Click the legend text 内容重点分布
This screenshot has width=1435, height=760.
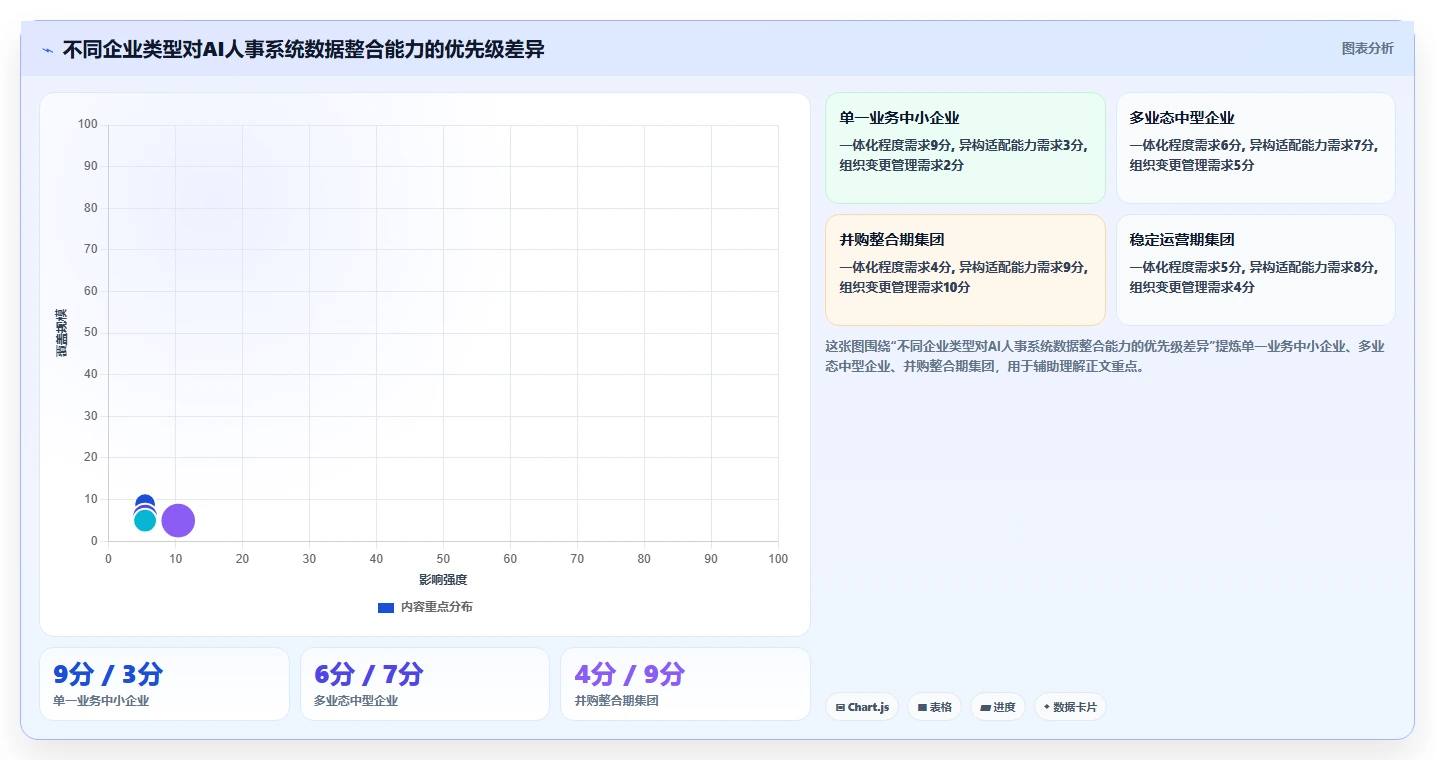pyautogui.click(x=437, y=607)
